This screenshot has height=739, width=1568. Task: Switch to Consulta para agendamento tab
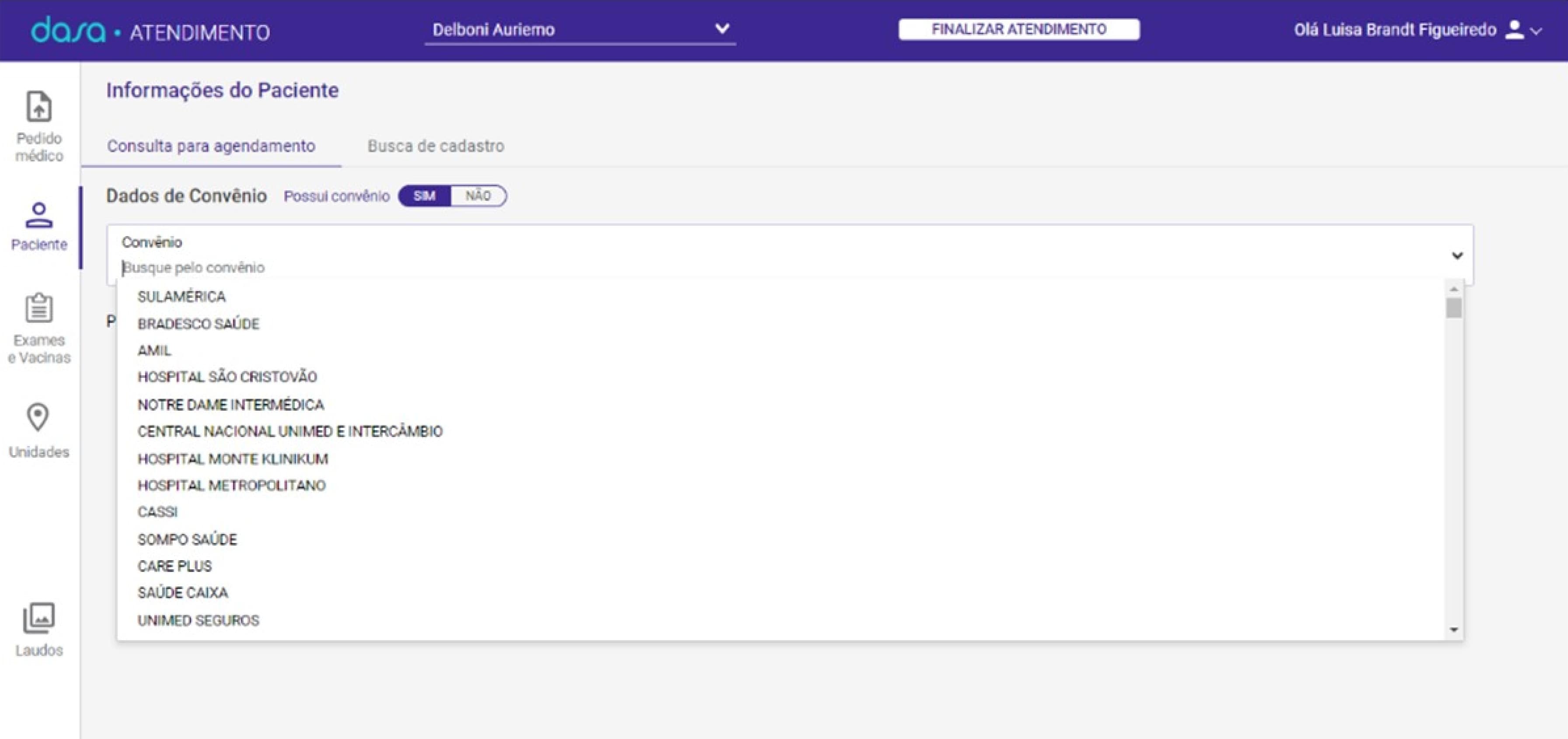(x=211, y=146)
